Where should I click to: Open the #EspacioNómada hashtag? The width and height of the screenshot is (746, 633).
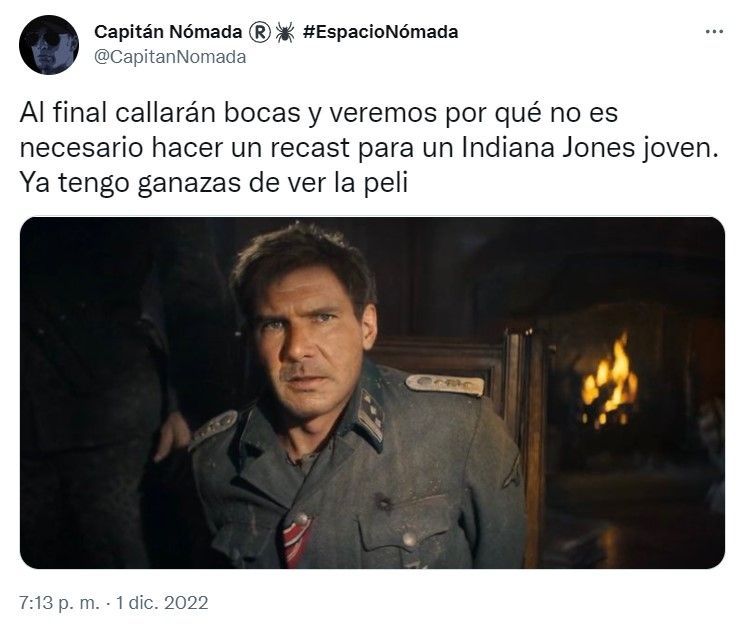pyautogui.click(x=381, y=32)
